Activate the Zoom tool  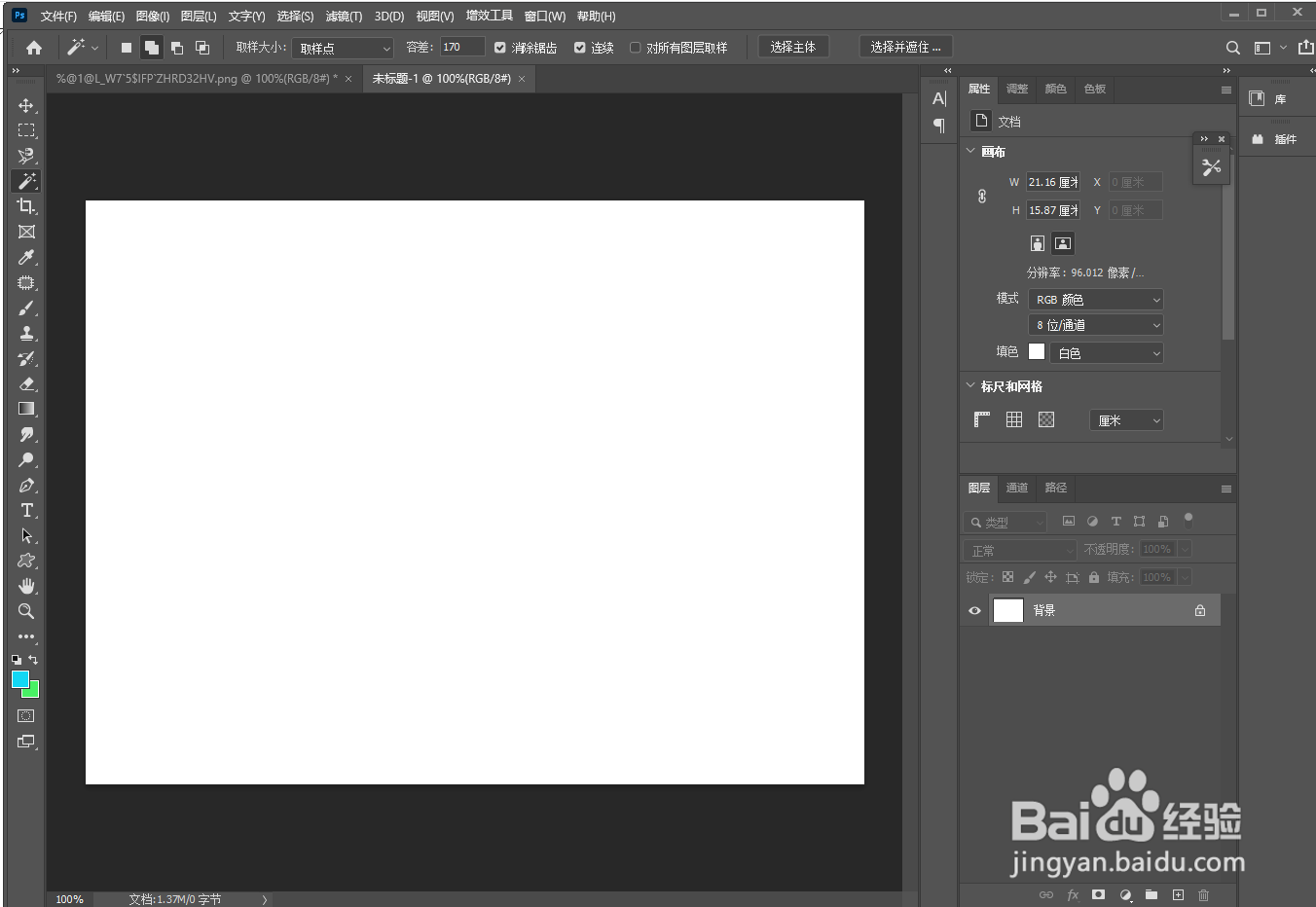[26, 611]
